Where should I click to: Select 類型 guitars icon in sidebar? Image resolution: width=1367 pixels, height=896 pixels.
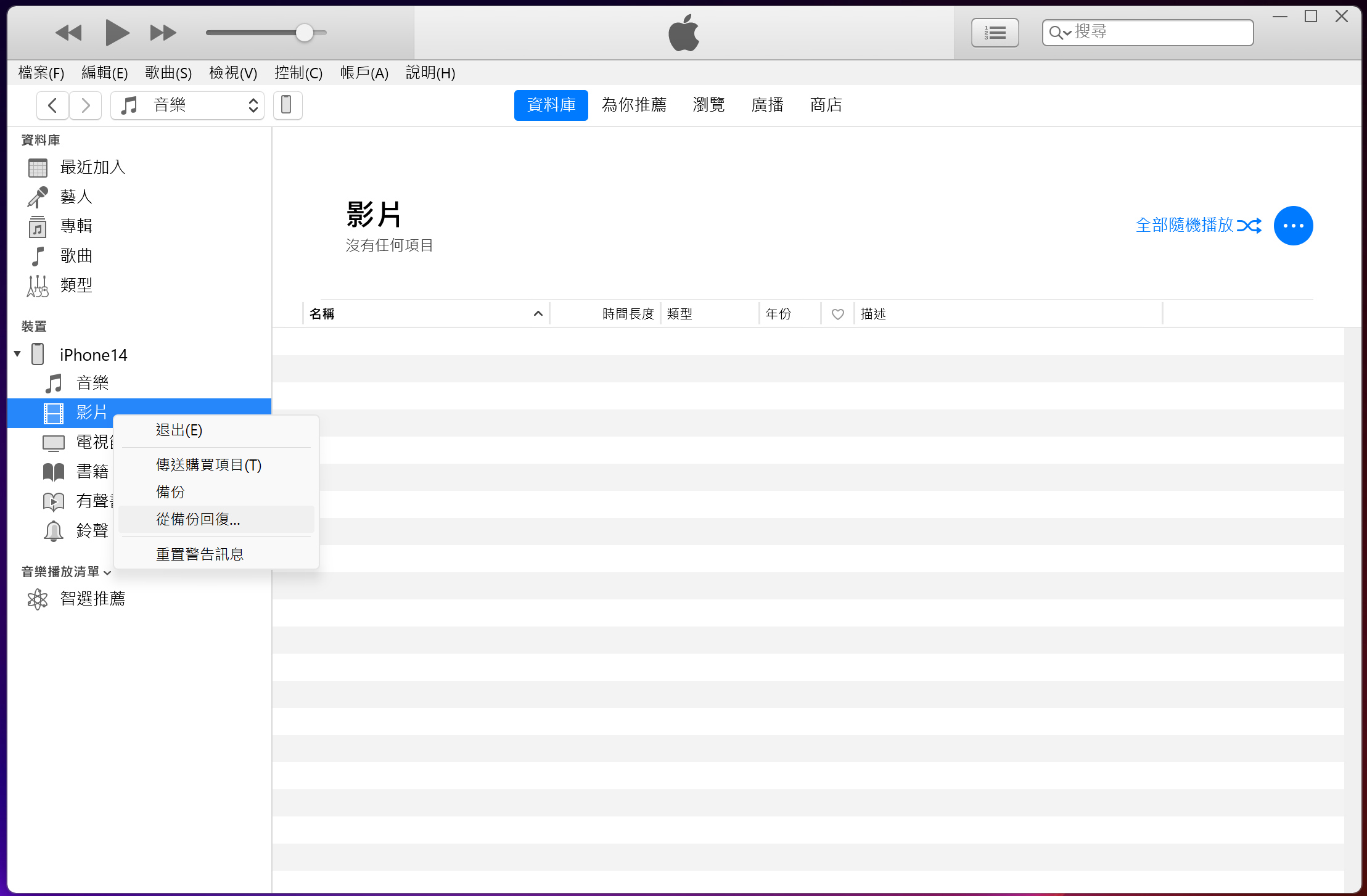pos(38,286)
